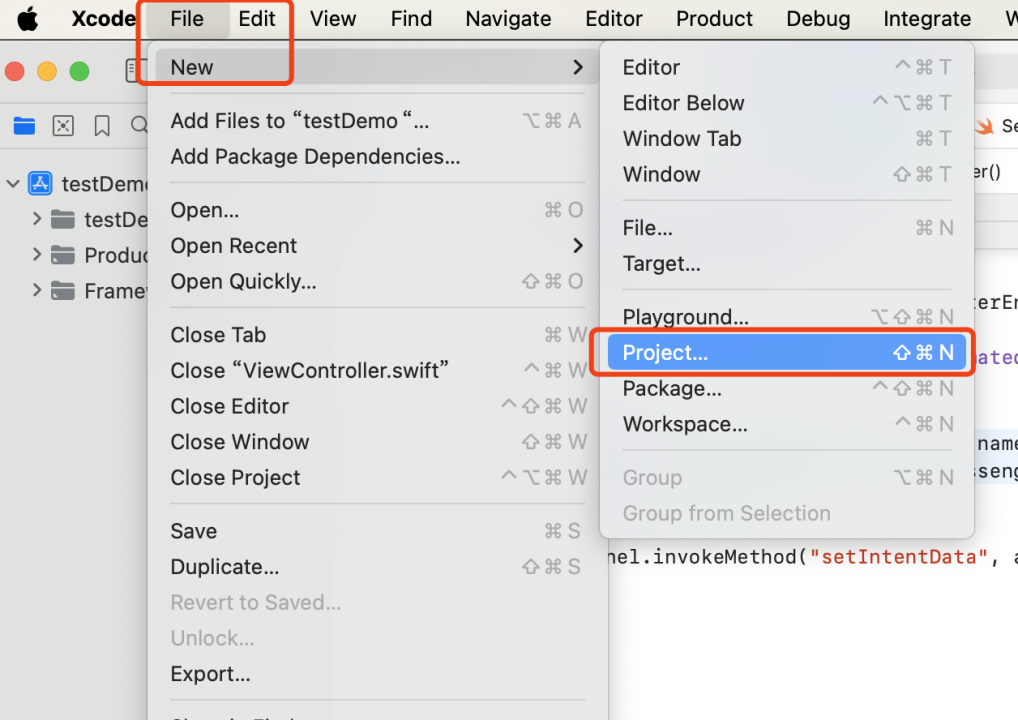1018x720 pixels.
Task: Select the Bookmark navigator icon
Action: [x=102, y=125]
